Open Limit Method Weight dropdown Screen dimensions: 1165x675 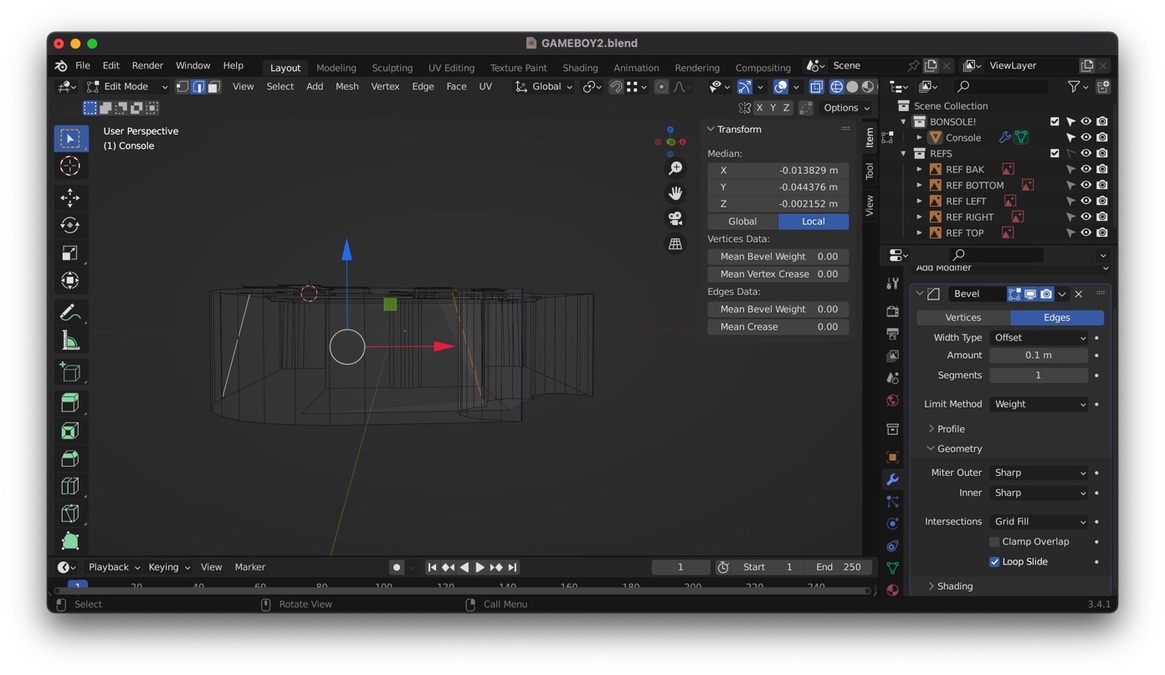[x=1038, y=404]
